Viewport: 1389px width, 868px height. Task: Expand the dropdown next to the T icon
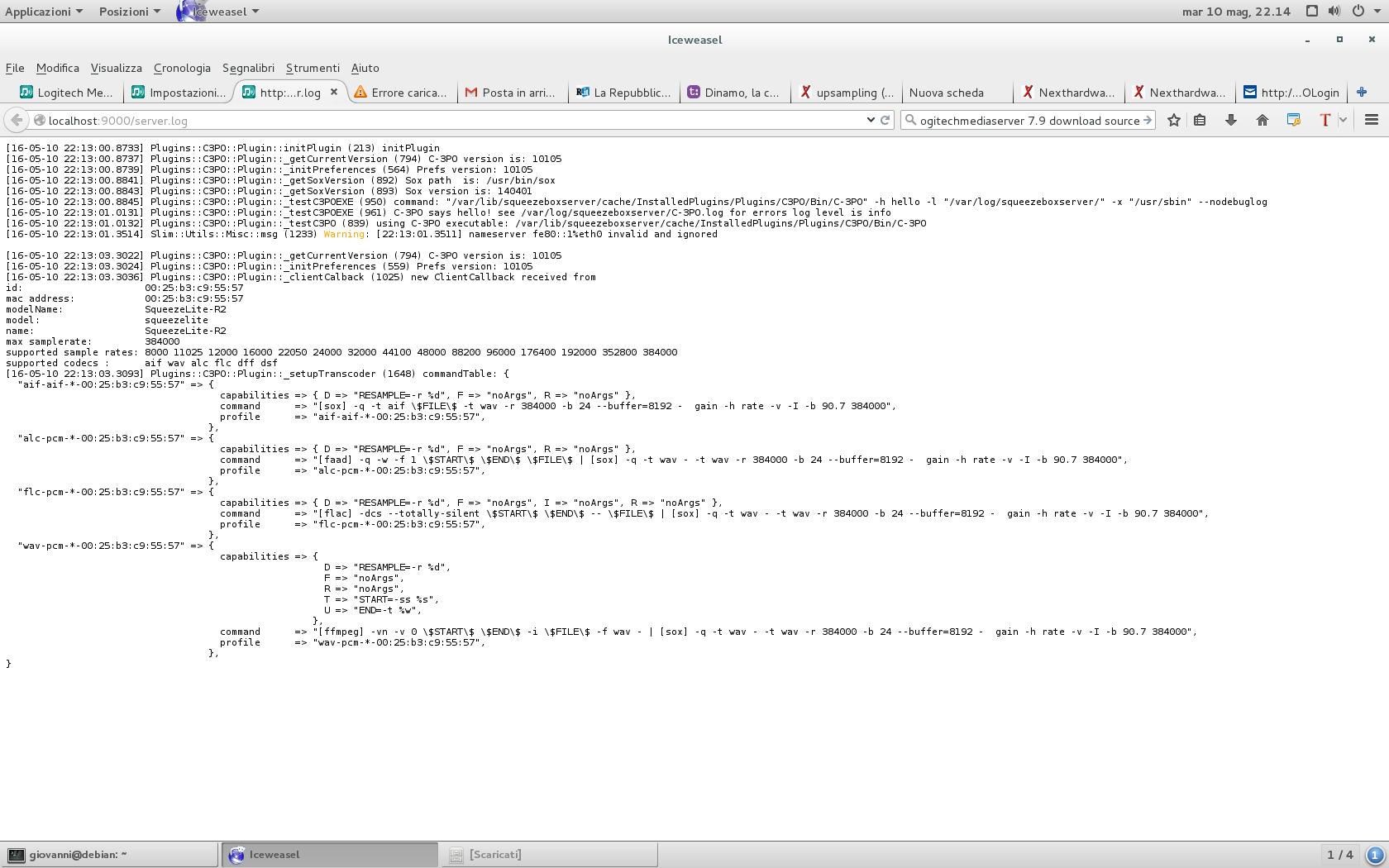coord(1343,120)
